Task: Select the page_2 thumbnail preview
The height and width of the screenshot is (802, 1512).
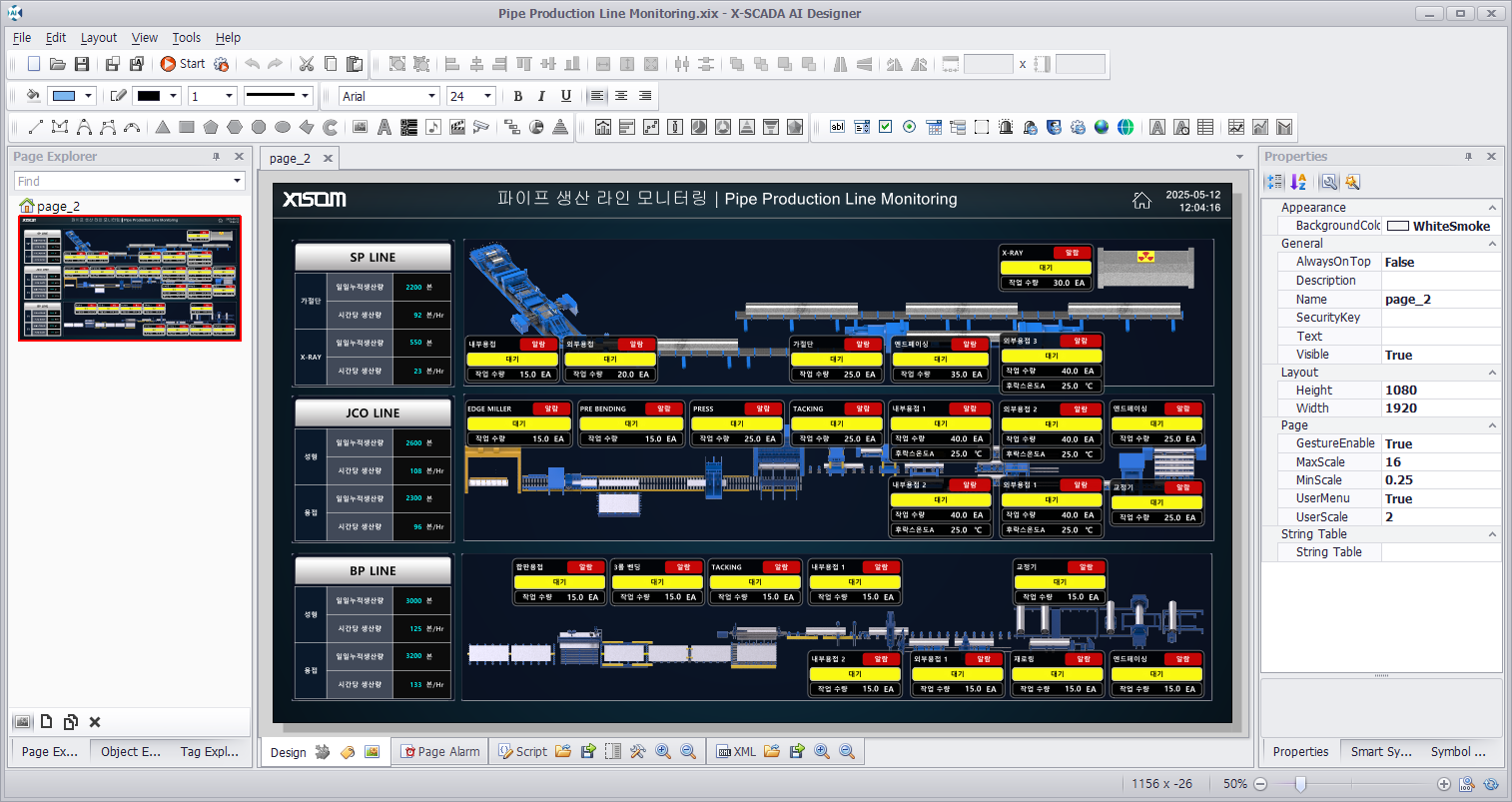Action: point(130,278)
